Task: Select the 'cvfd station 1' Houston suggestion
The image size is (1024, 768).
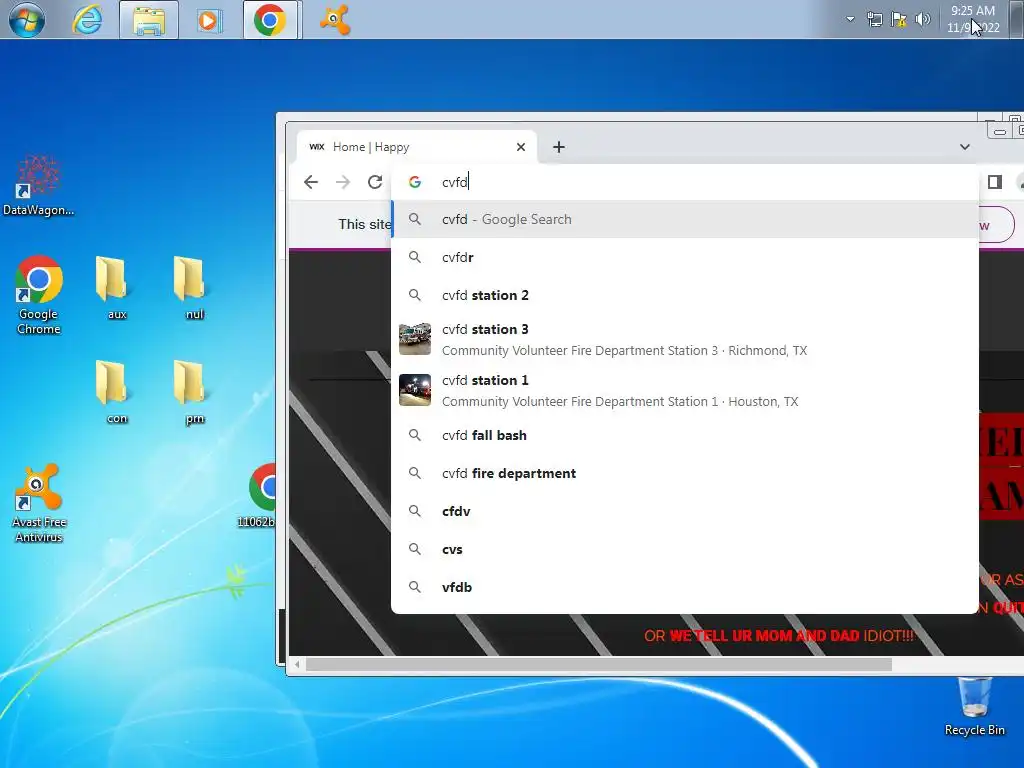Action: pos(684,391)
